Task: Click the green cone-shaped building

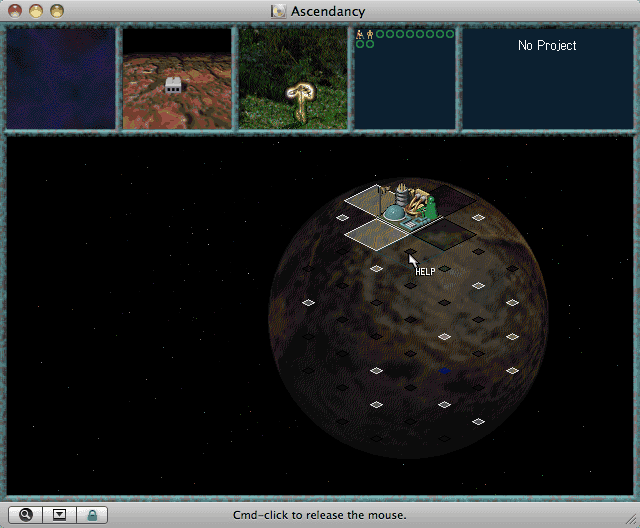Action: pos(430,209)
